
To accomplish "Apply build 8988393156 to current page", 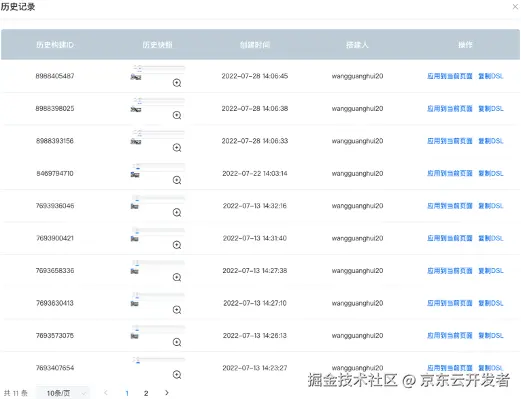I will click(450, 141).
